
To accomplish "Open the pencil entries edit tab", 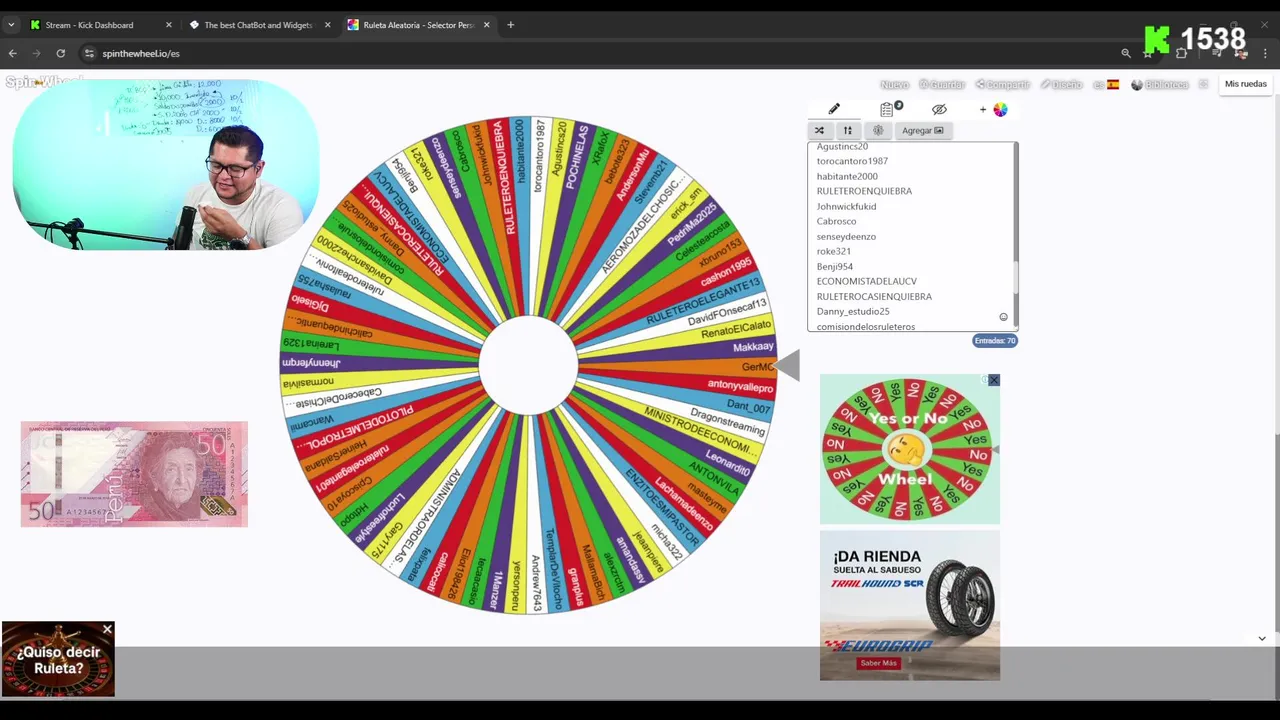I will (x=834, y=109).
